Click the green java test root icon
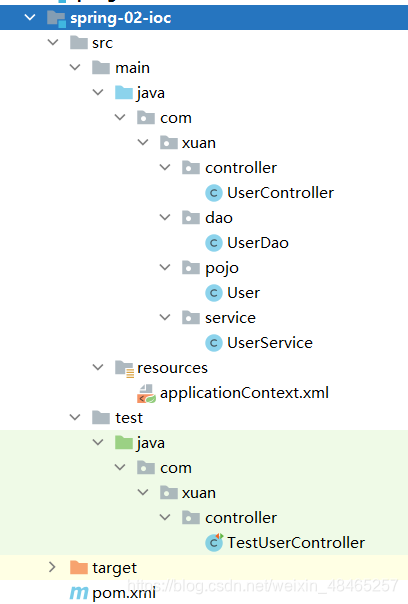 click(x=124, y=443)
